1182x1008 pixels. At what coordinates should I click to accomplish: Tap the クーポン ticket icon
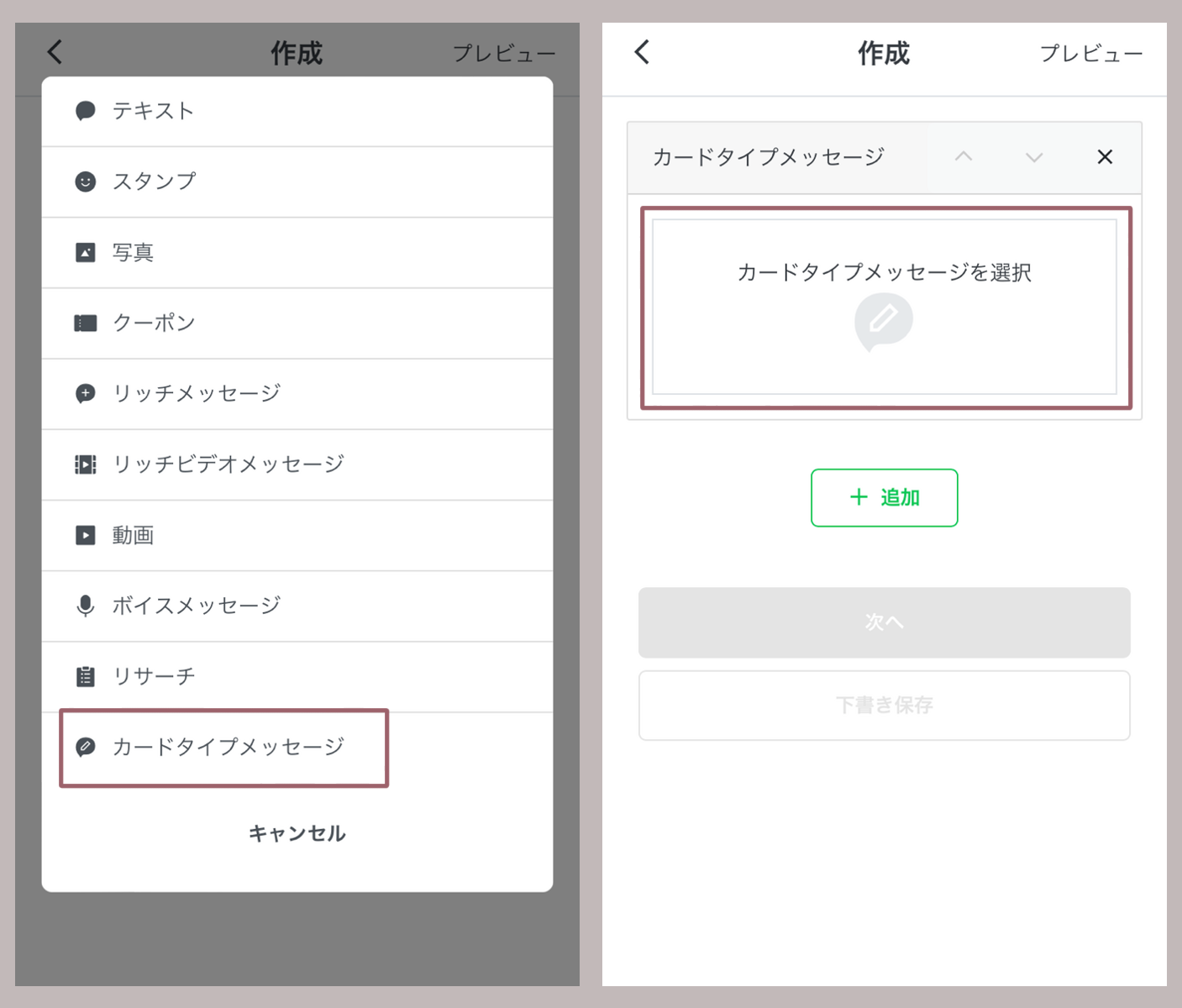click(x=86, y=323)
